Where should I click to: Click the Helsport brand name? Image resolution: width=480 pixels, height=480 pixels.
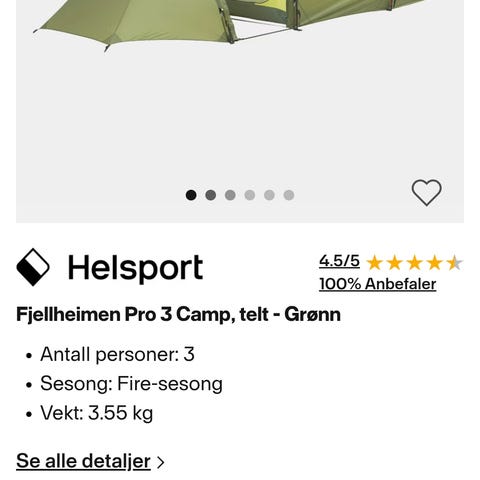pyautogui.click(x=135, y=268)
